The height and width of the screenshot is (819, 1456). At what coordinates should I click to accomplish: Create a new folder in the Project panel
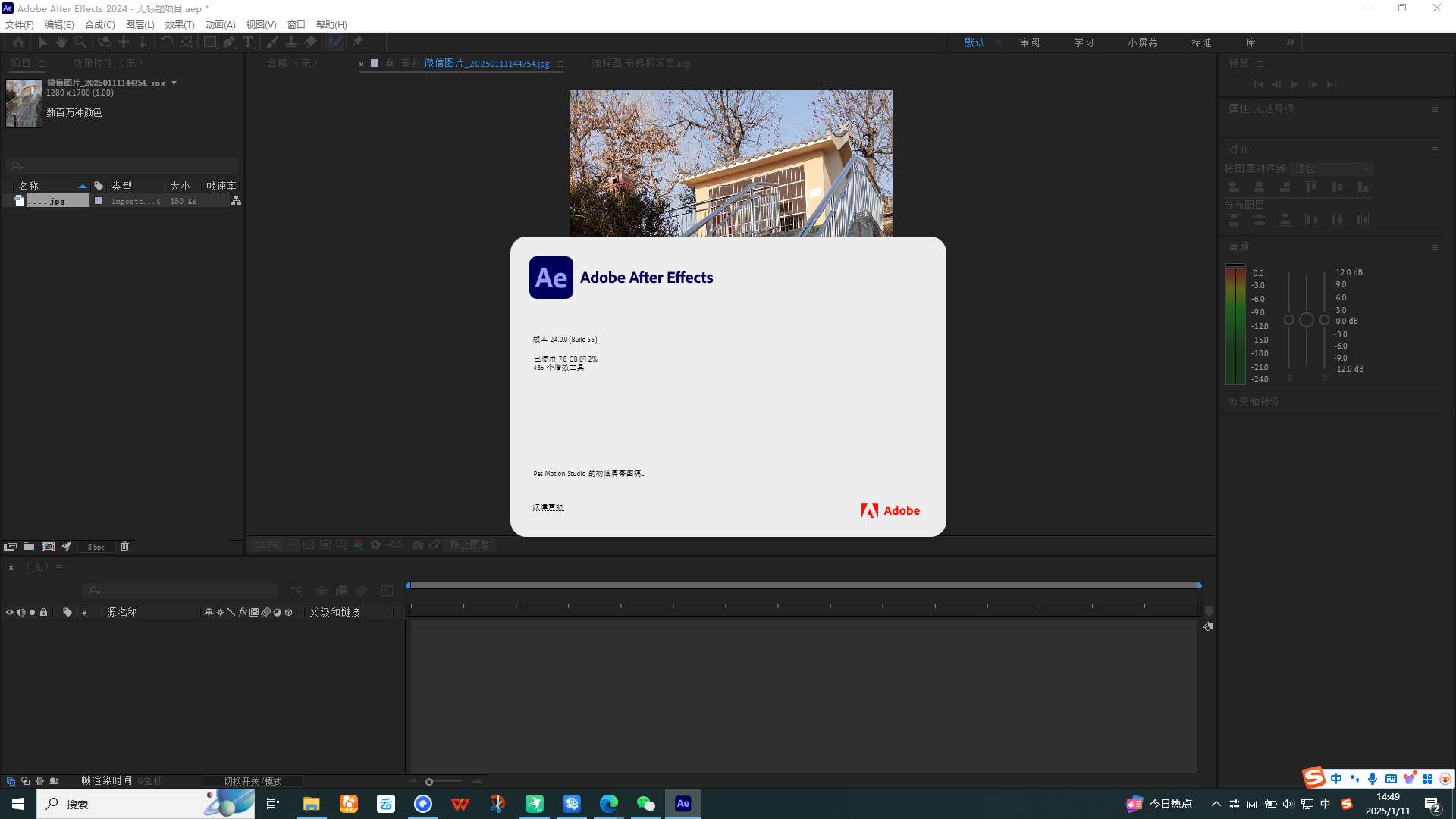[x=29, y=547]
